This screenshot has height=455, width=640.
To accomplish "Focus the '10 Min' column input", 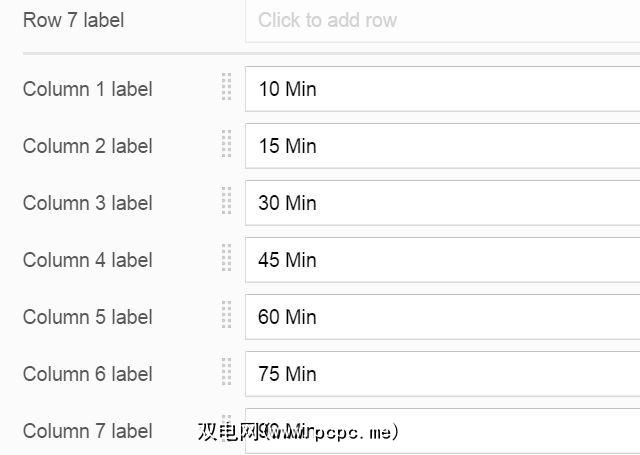I will [x=442, y=89].
